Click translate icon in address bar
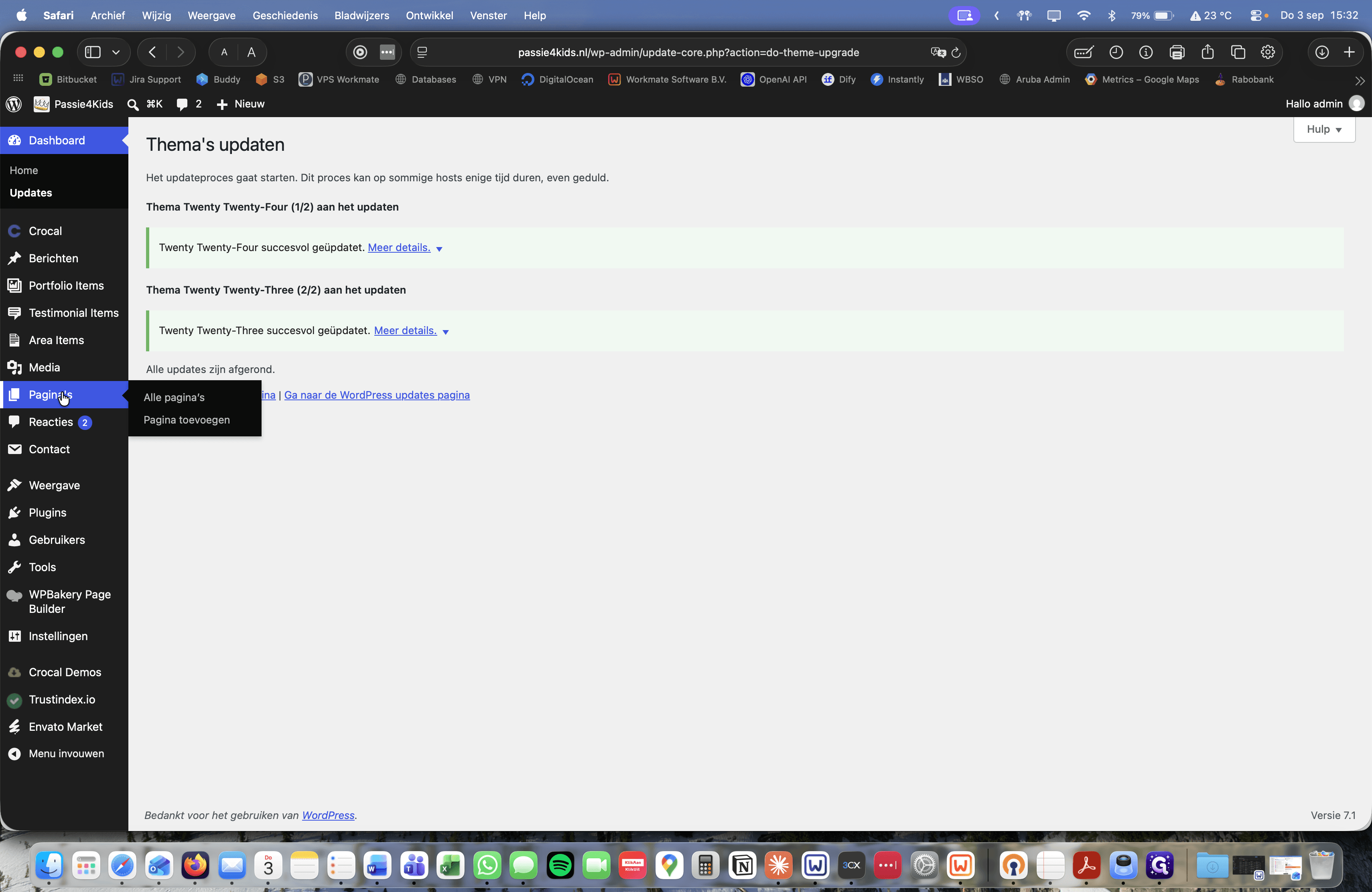Image resolution: width=1372 pixels, height=892 pixels. pos(938,53)
